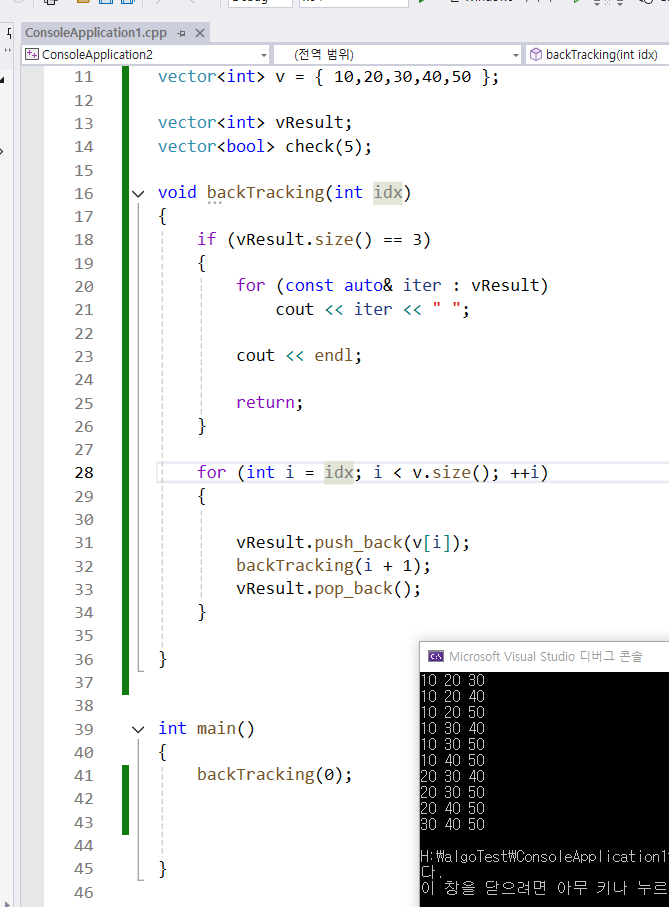Pin the ConsoleApplication1.cpp tab
The image size is (669, 907).
pyautogui.click(x=182, y=34)
